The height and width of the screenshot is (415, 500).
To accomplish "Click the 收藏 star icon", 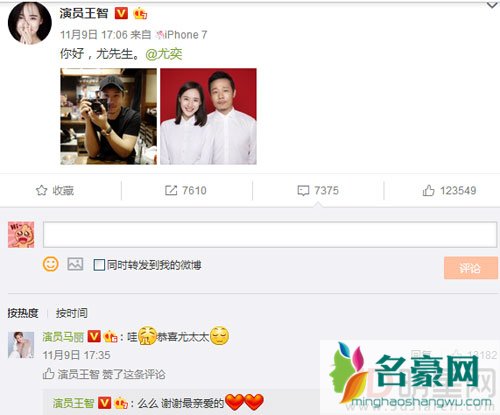I will point(41,190).
